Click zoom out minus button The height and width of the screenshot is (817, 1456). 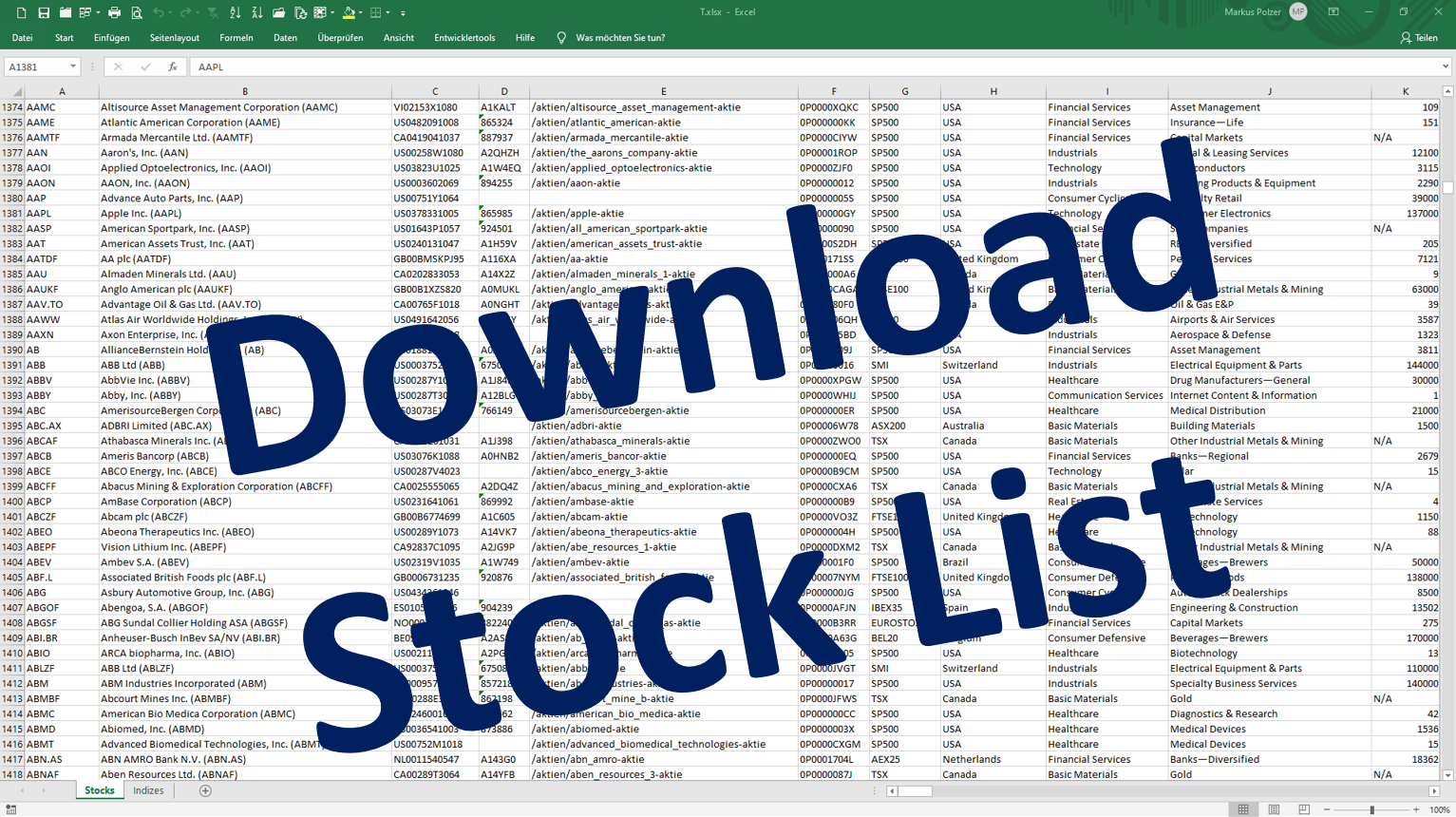click(1326, 809)
